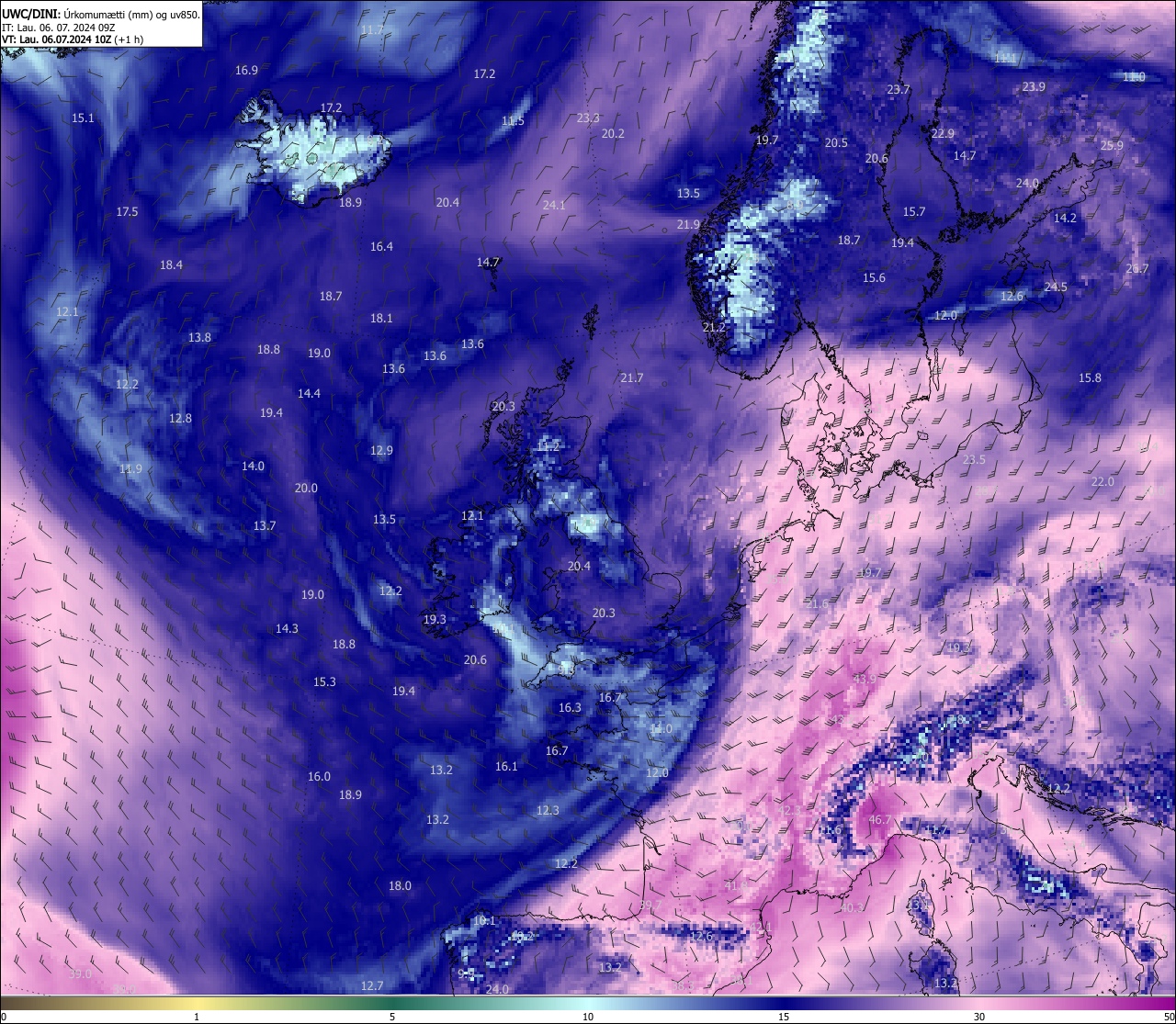This screenshot has width=1176, height=1024.
Task: Click the 12.8 value on the map
Action: tap(180, 418)
